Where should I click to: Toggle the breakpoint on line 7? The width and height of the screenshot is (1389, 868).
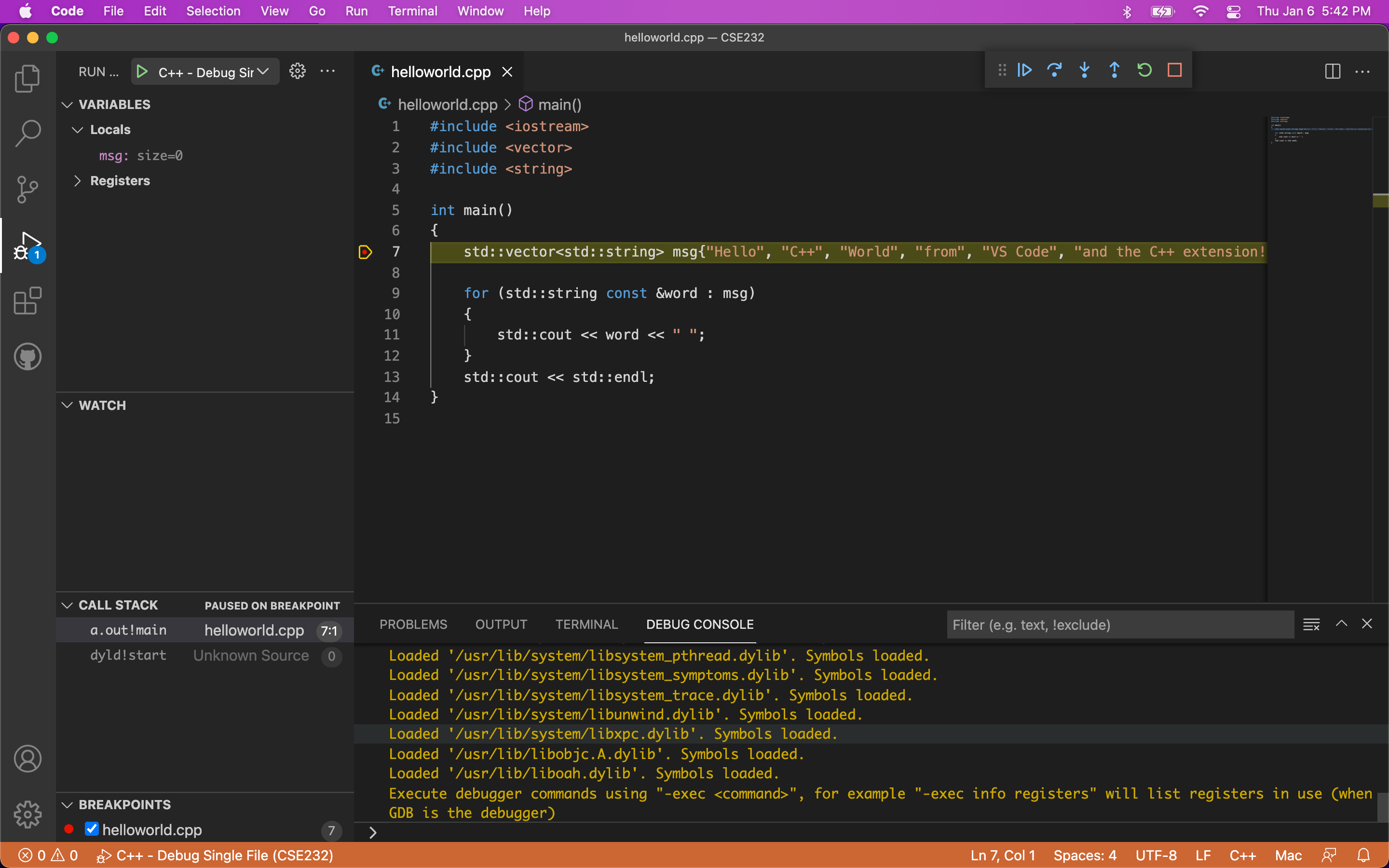tap(365, 252)
